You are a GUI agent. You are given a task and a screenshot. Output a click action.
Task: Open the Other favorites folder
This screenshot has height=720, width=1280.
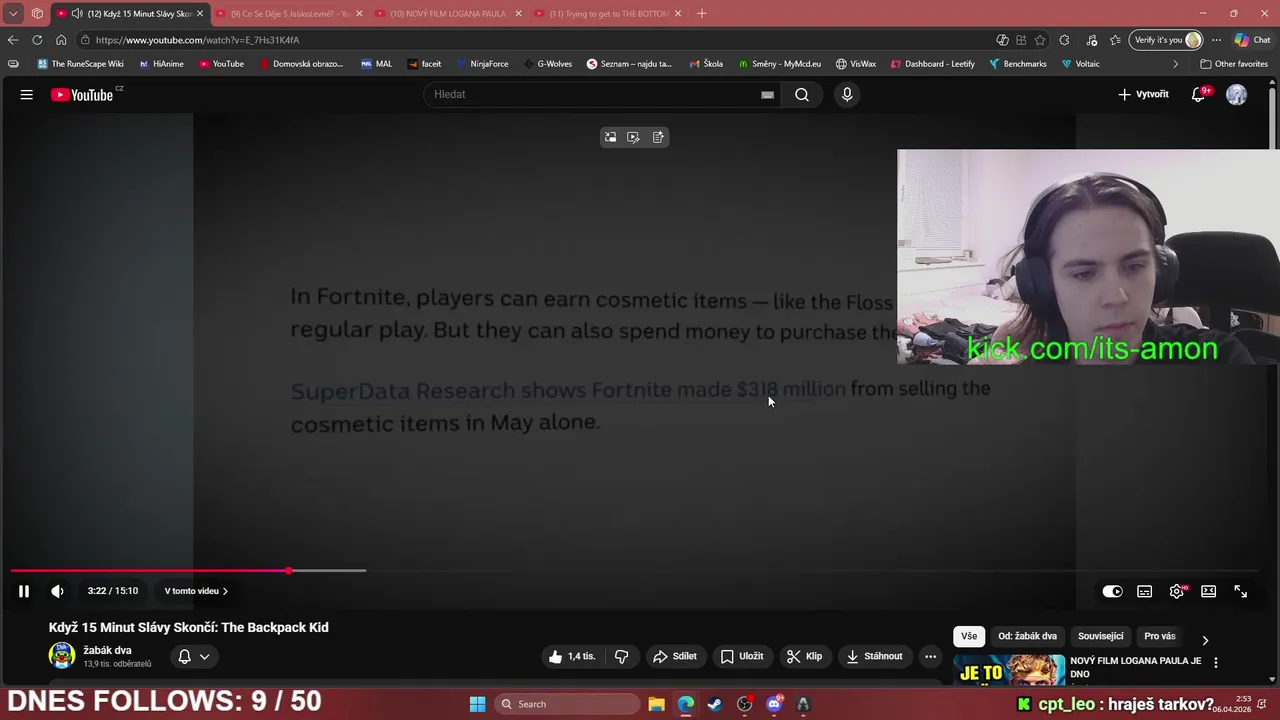click(x=1234, y=64)
